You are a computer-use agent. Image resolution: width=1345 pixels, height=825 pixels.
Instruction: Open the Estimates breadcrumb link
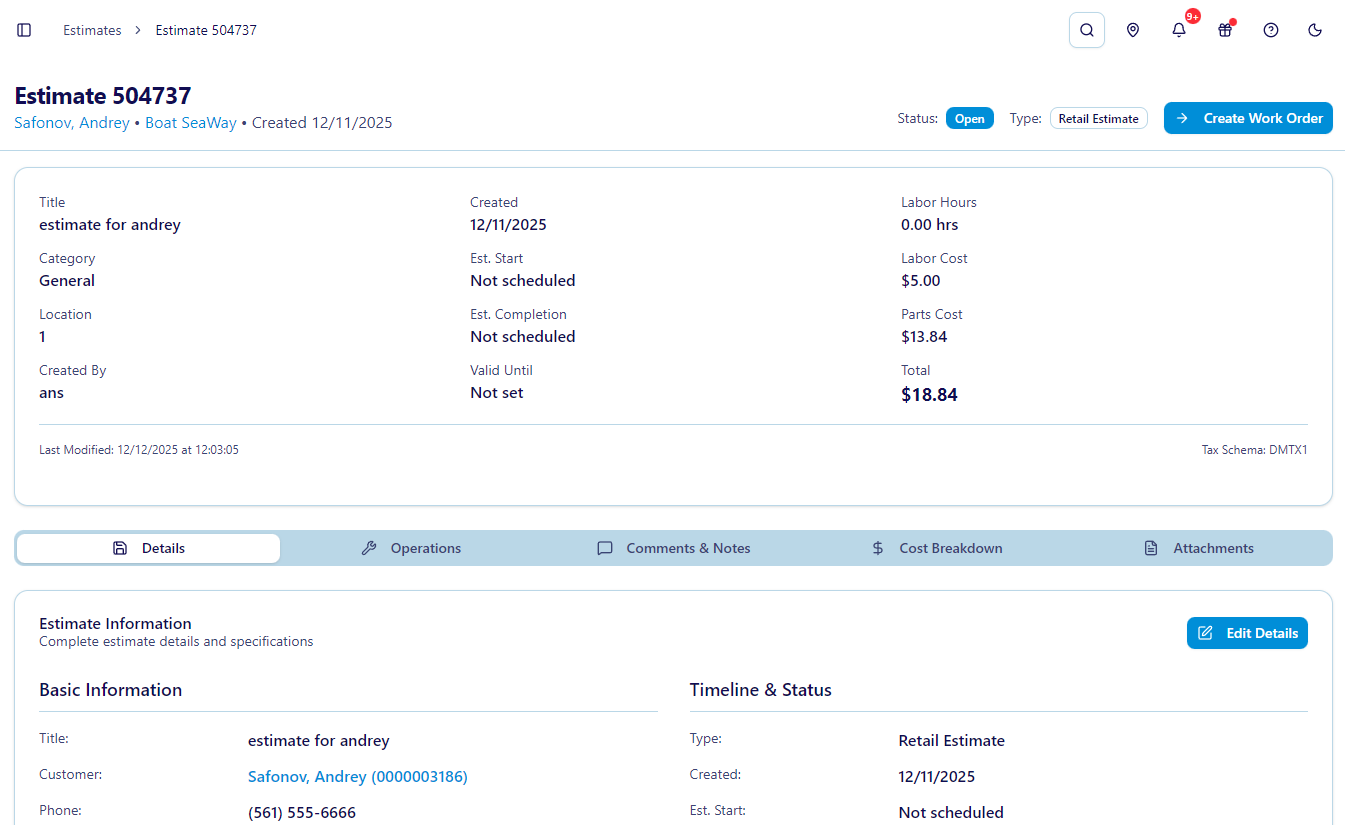point(92,30)
